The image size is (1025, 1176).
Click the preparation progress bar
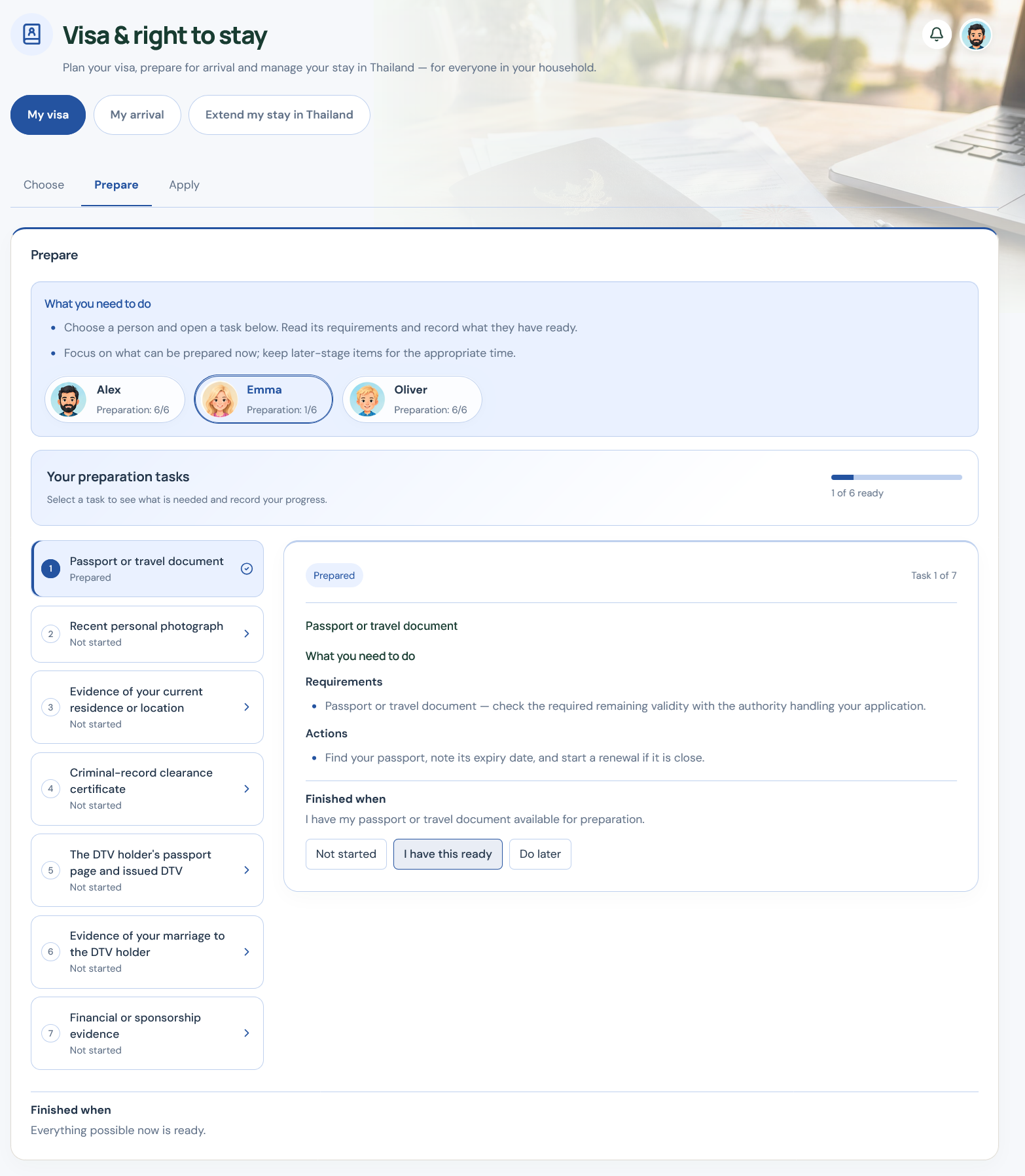pos(897,477)
